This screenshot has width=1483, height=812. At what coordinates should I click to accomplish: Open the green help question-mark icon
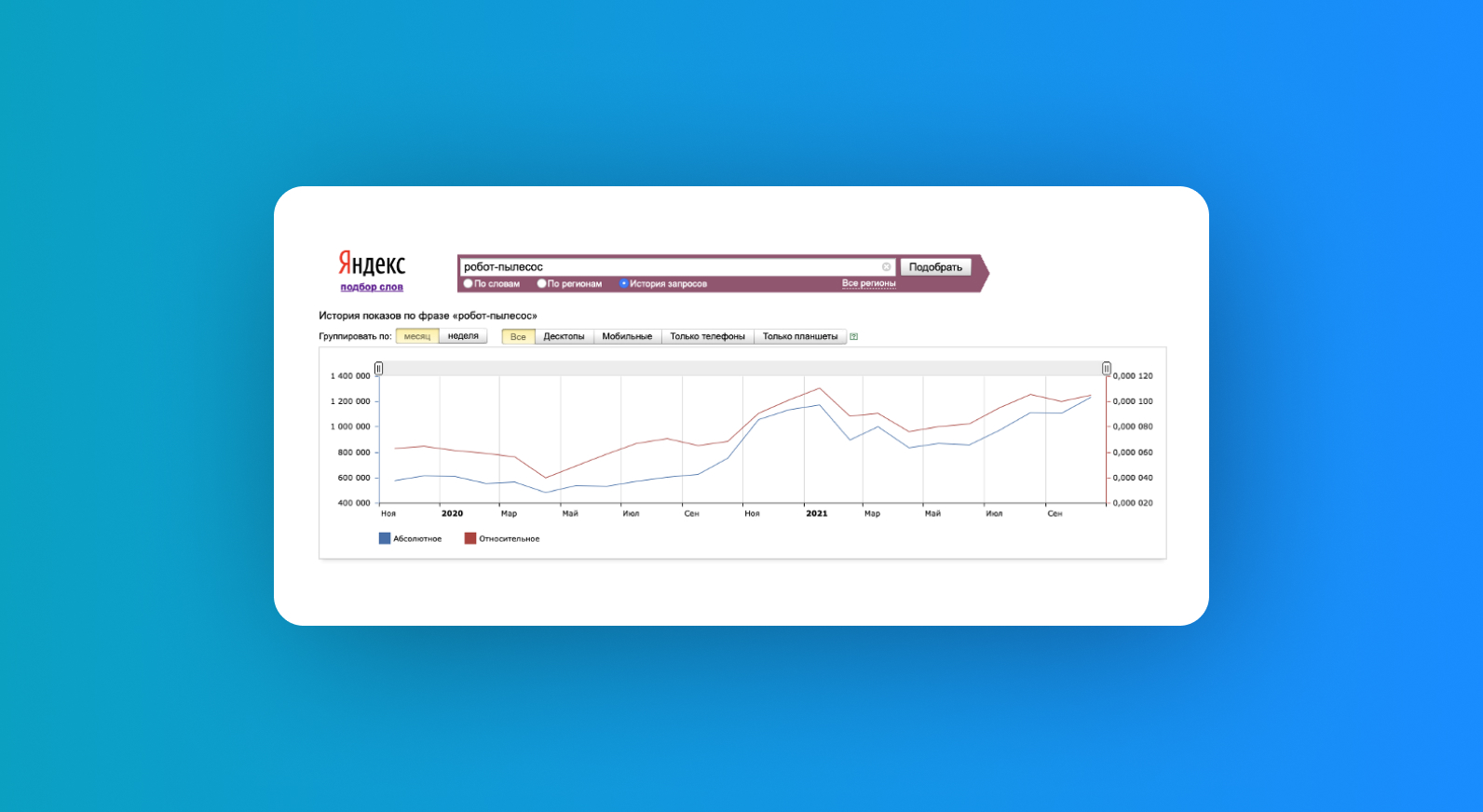[854, 337]
